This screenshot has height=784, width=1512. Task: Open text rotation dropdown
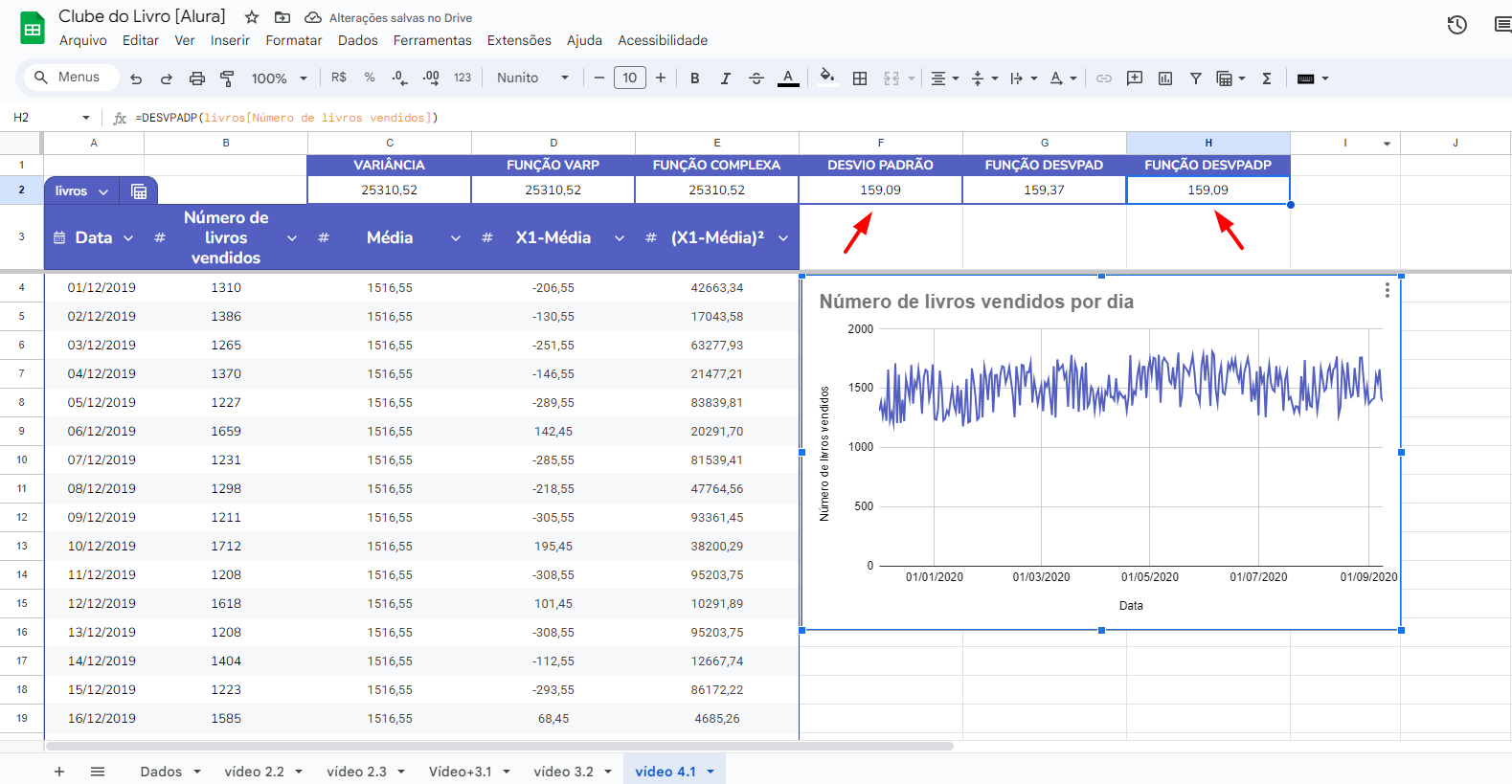(1063, 78)
